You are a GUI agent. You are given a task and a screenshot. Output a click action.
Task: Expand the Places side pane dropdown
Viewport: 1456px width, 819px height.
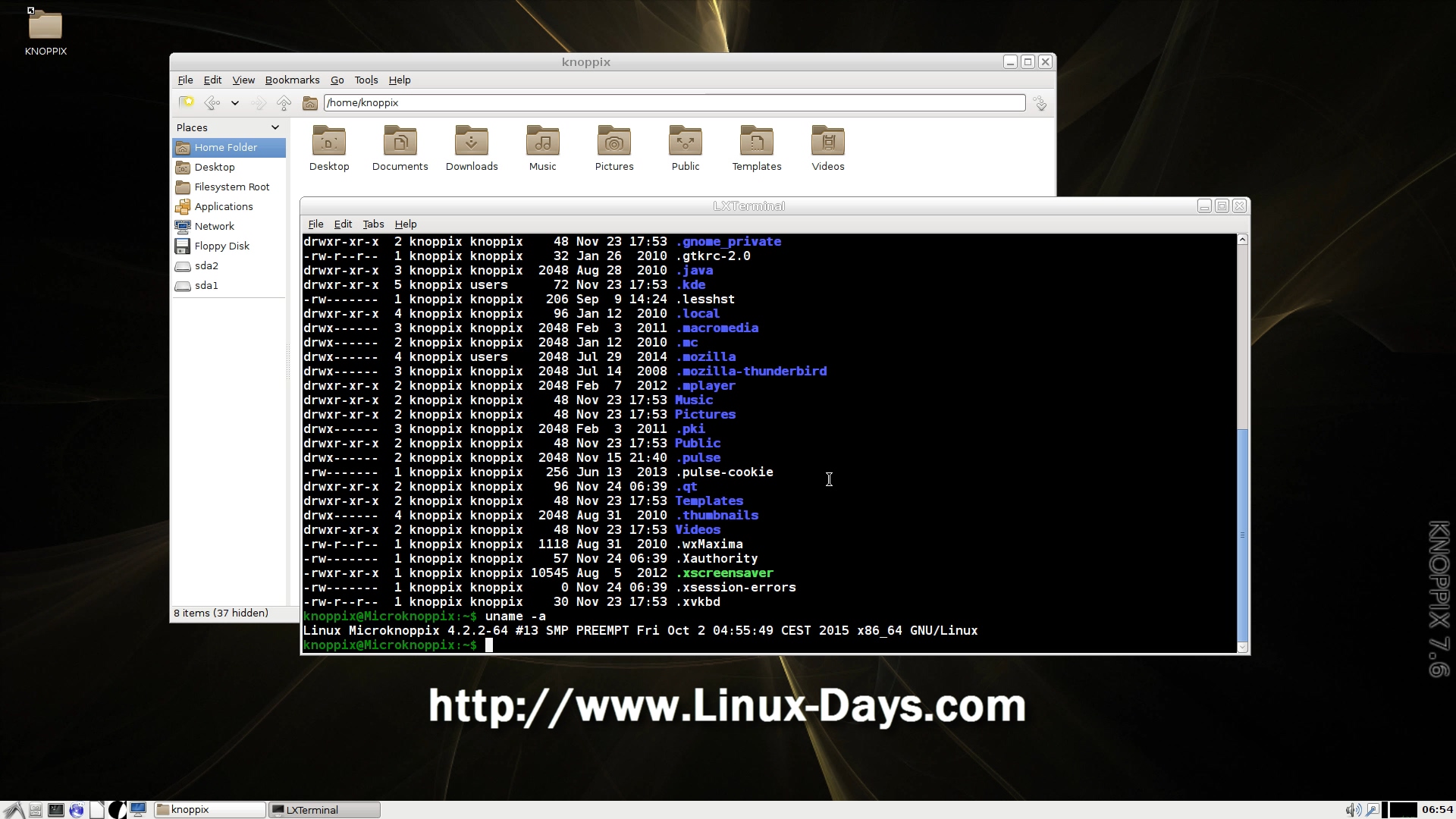[x=275, y=127]
